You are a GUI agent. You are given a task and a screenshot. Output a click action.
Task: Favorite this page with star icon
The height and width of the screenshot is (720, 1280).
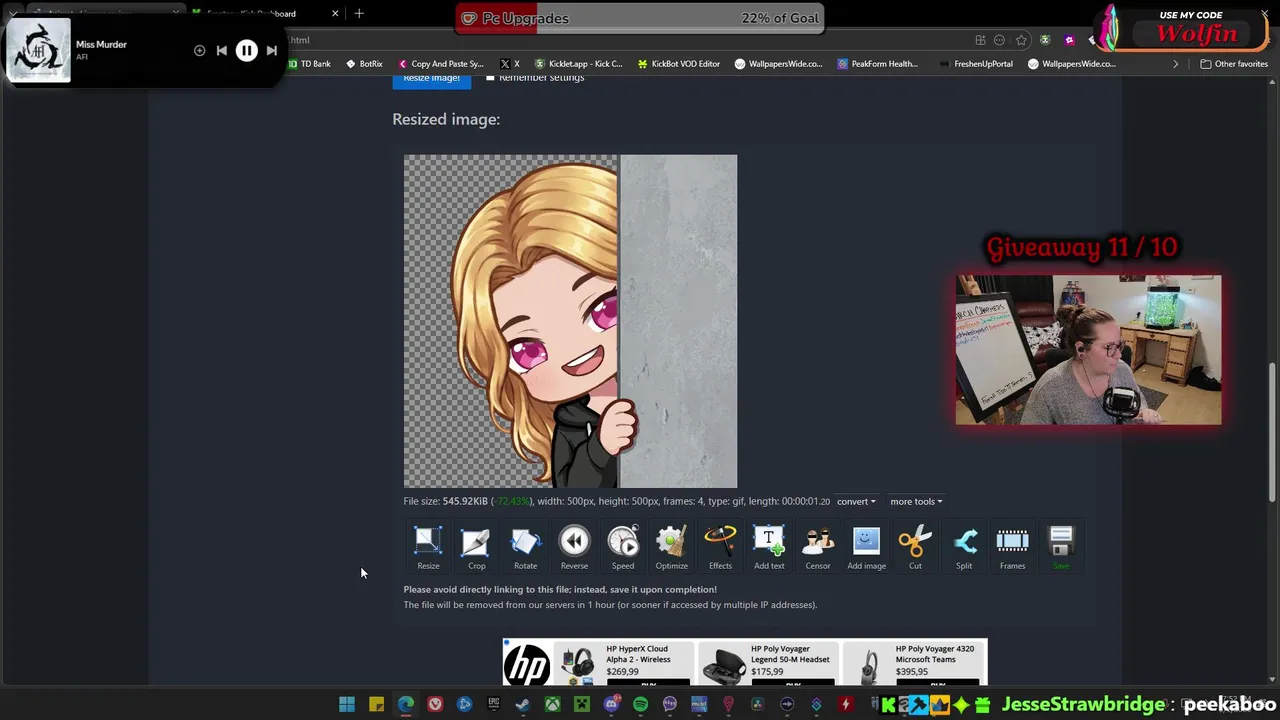tap(1021, 40)
